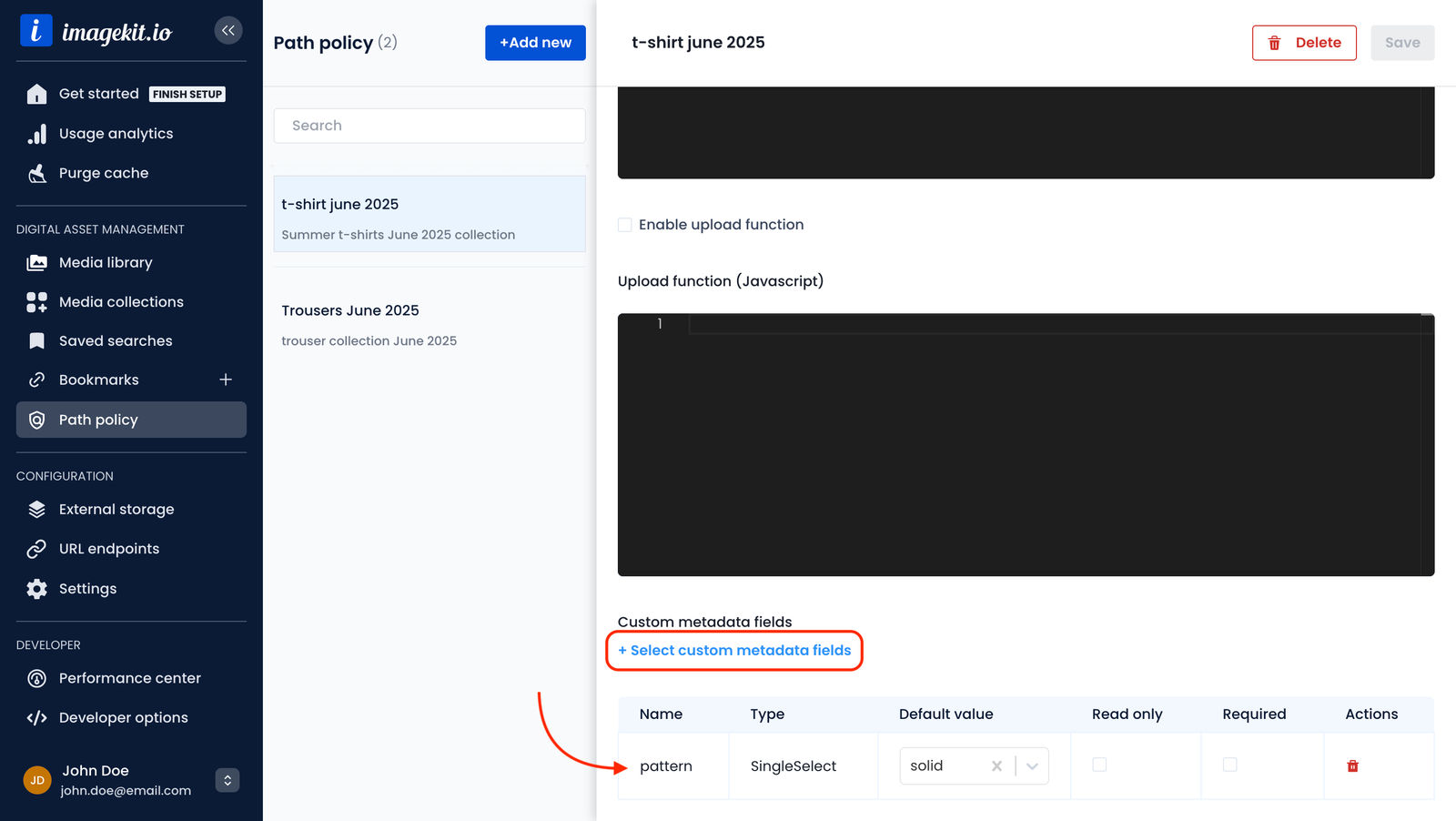1456x821 pixels.
Task: Select the Trousers June 2025 policy
Action: pyautogui.click(x=430, y=325)
